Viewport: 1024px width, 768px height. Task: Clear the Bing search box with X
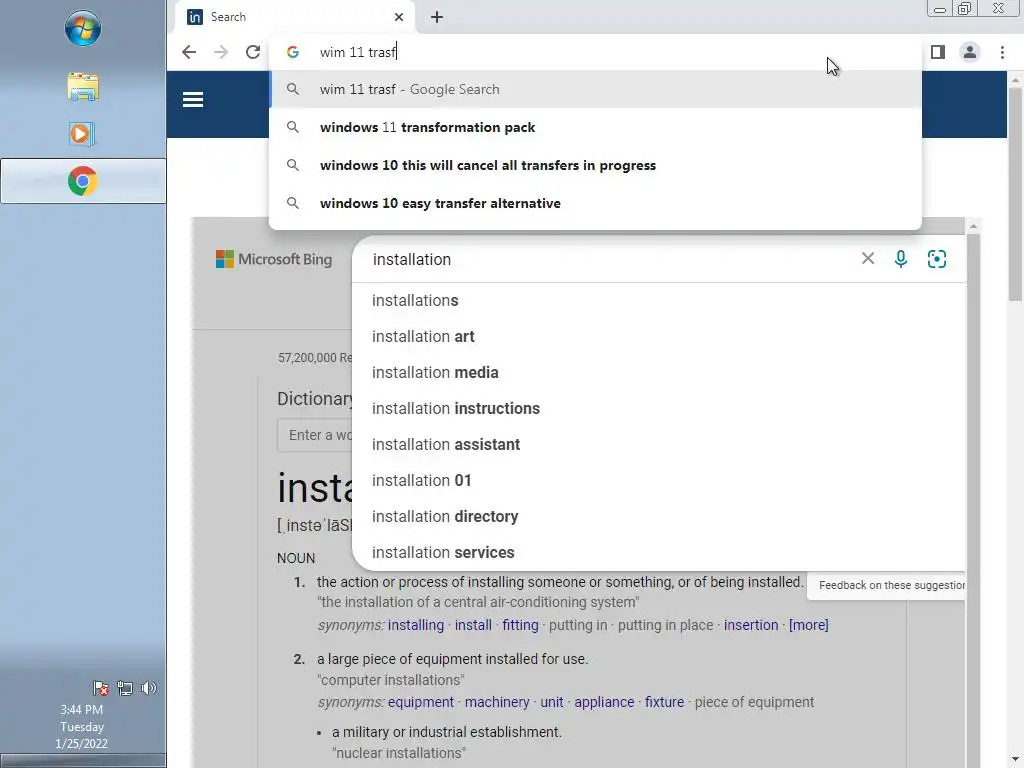click(868, 259)
